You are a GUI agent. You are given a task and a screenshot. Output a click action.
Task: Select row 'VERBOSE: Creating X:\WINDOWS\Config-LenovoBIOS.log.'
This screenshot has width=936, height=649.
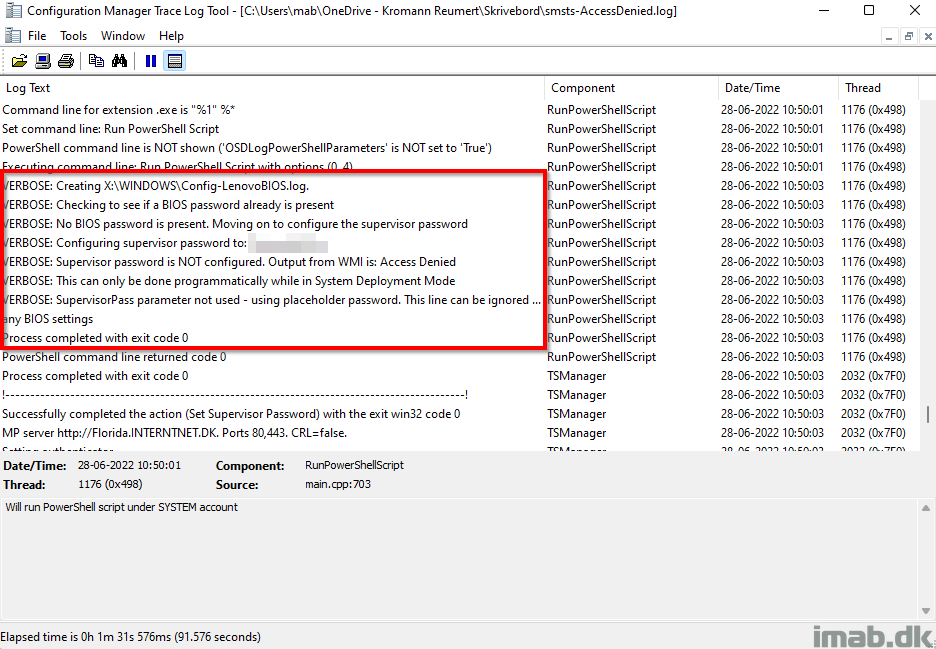click(x=459, y=186)
